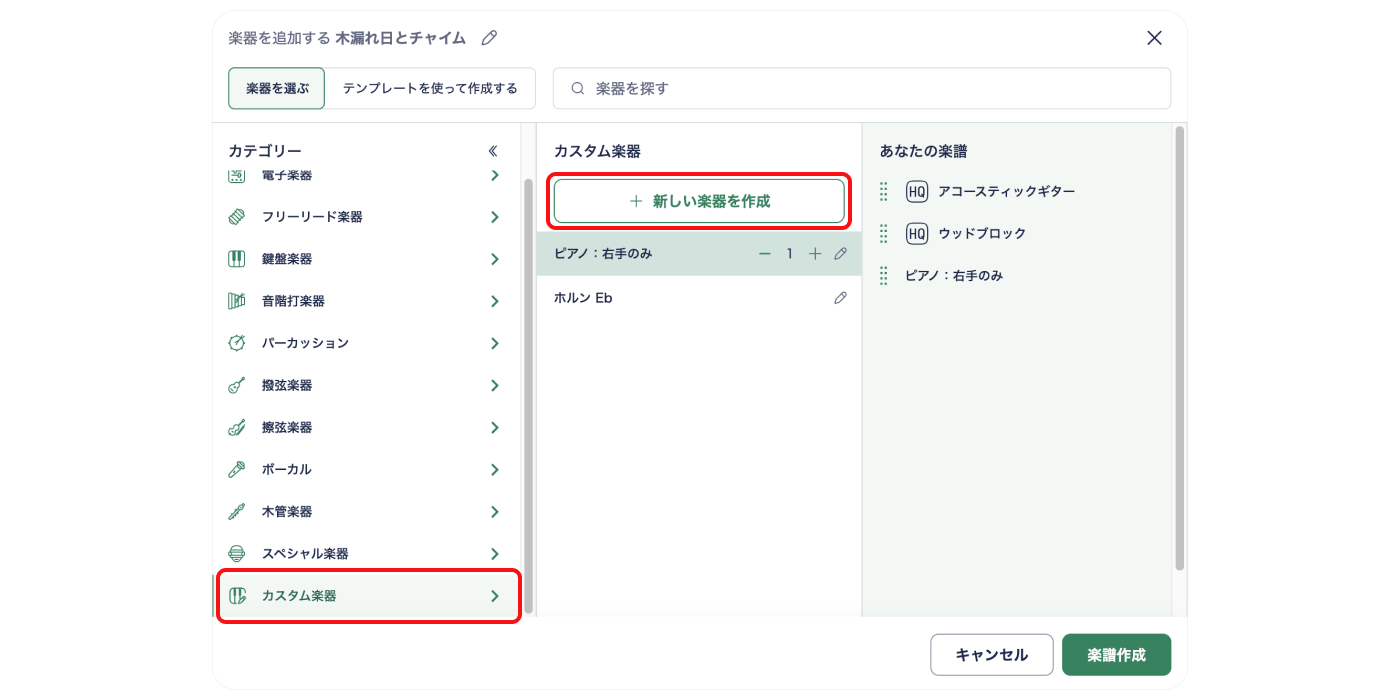
Task: Collapse the カテゴリー panel with double chevron
Action: [492, 151]
